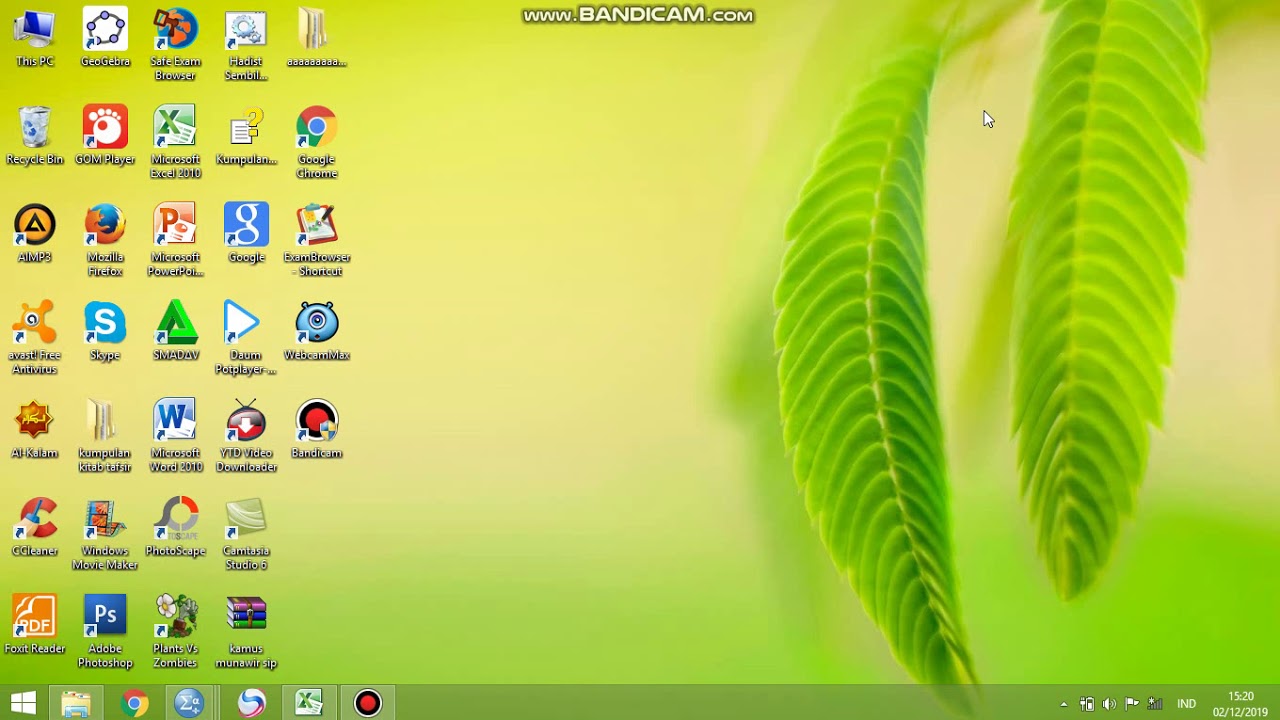Open the aaaaaaaaa... folder on the desktop
The width and height of the screenshot is (1280, 720).
(316, 38)
